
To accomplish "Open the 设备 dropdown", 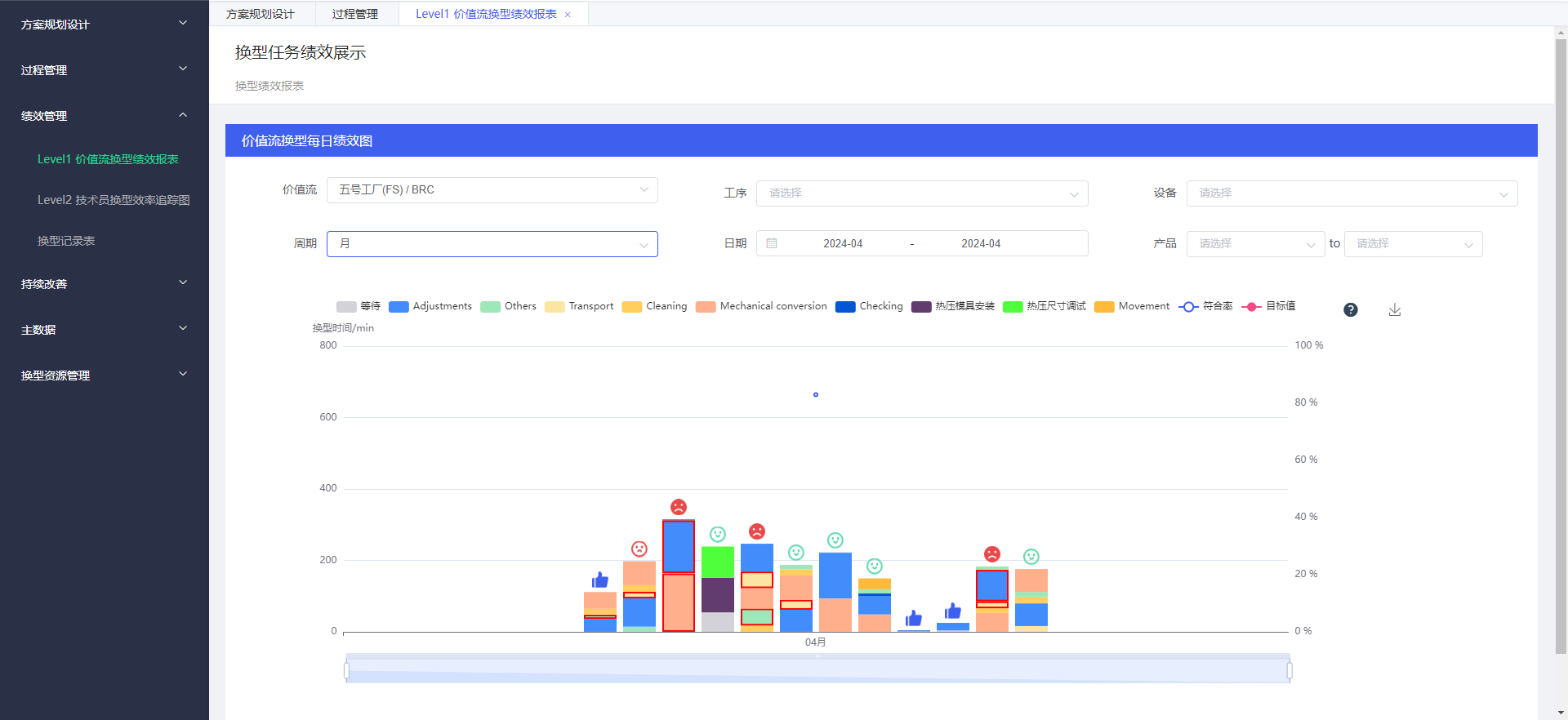I will pyautogui.click(x=1352, y=193).
